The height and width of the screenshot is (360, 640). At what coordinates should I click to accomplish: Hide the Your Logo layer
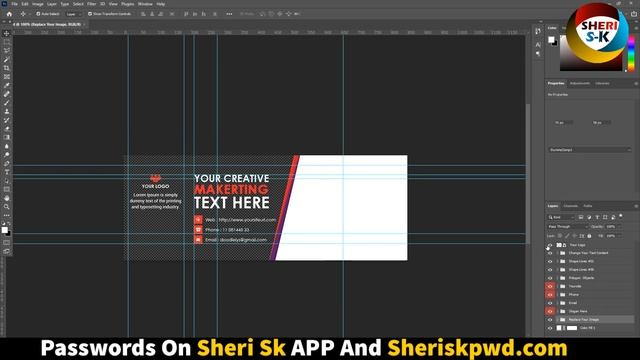click(550, 245)
